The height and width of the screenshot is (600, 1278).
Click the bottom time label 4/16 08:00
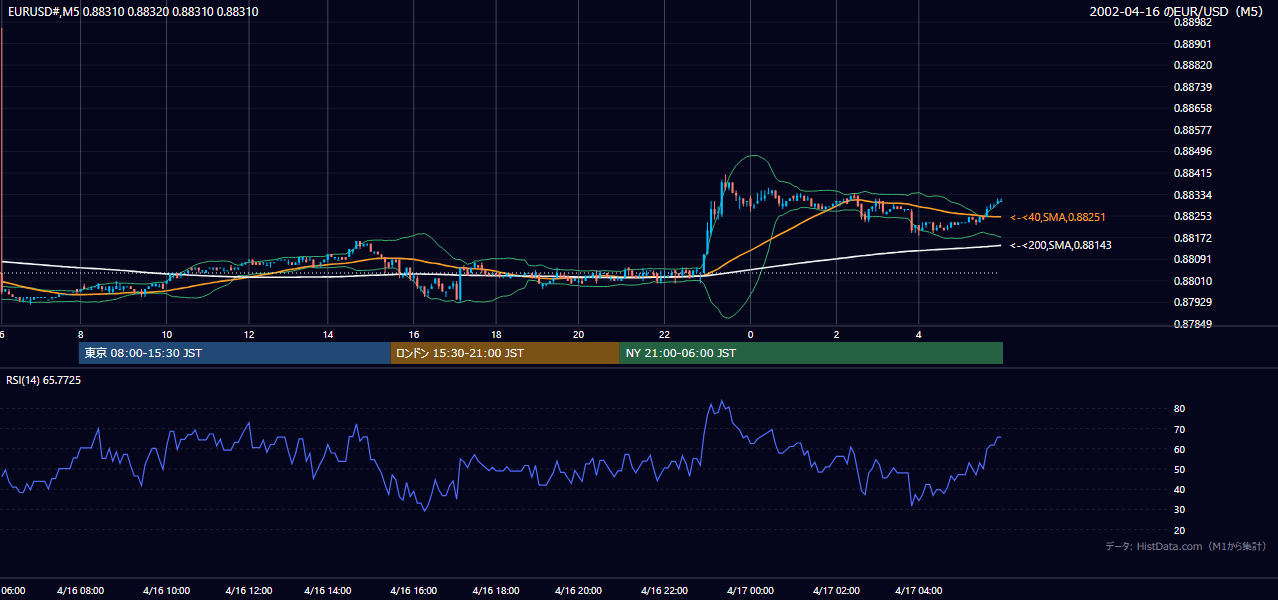click(81, 591)
